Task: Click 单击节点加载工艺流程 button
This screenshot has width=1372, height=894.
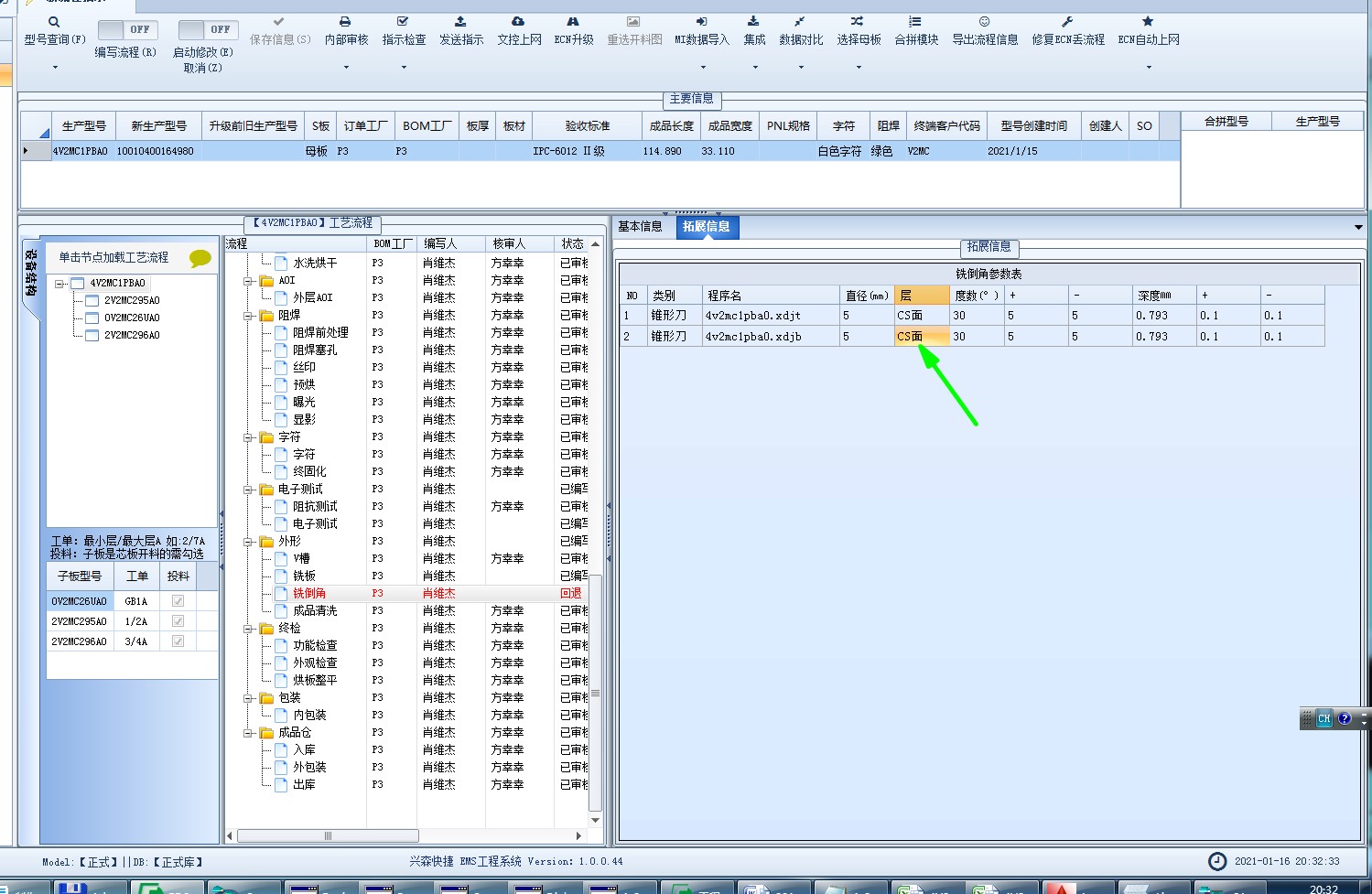Action: pyautogui.click(x=114, y=257)
